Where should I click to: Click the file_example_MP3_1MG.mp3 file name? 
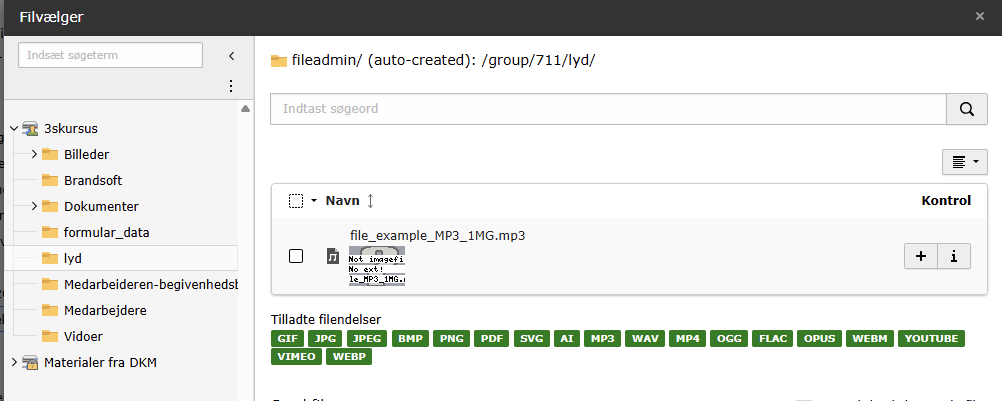pos(437,235)
